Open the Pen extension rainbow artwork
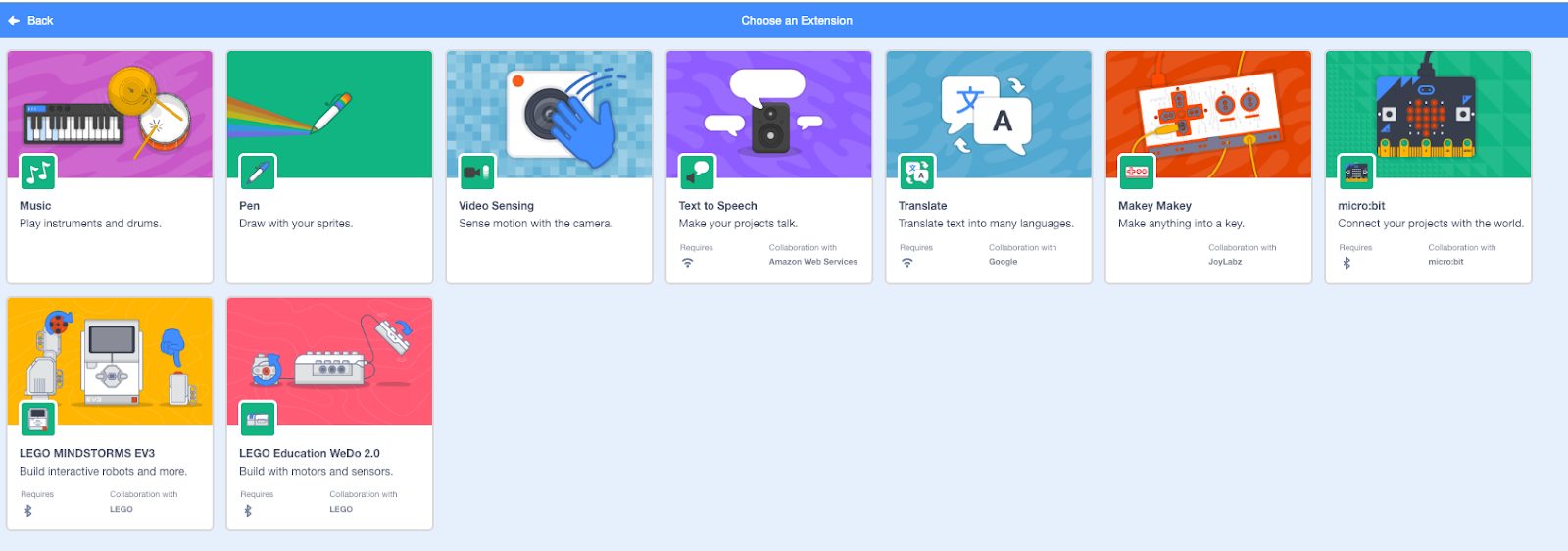This screenshot has width=1568, height=551. point(329,115)
